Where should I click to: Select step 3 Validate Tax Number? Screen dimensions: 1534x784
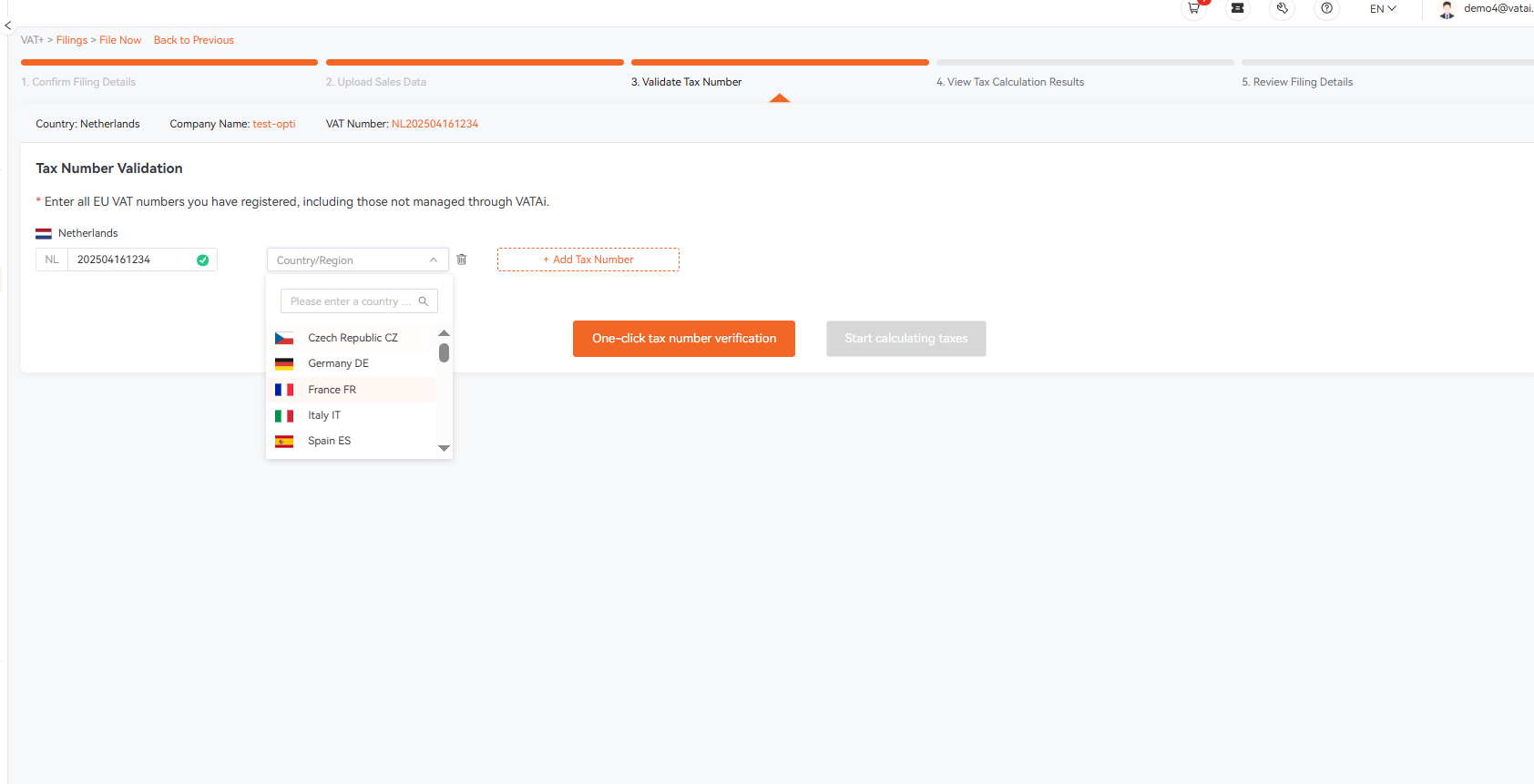coord(687,82)
